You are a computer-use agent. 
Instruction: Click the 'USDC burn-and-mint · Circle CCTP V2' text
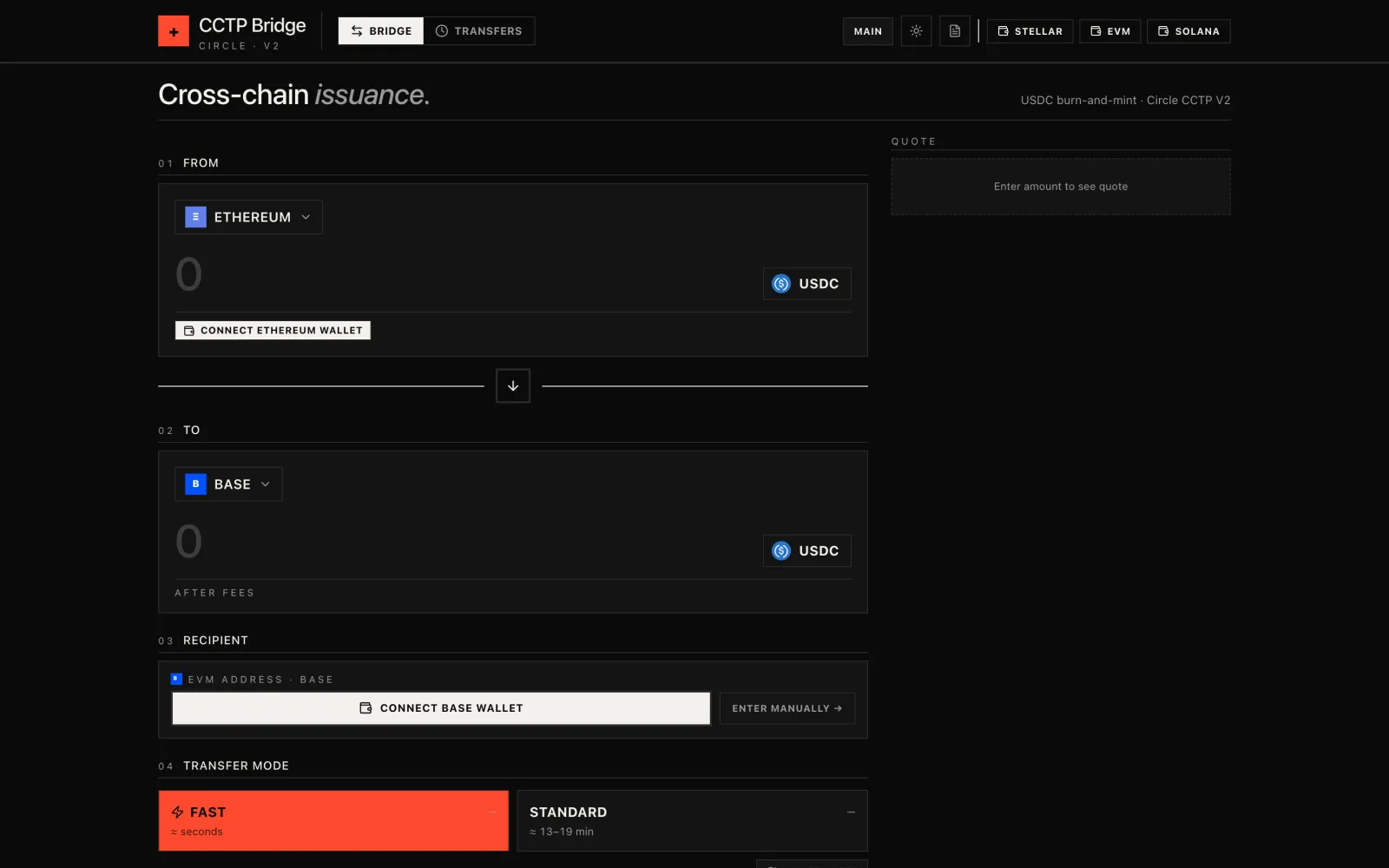[x=1125, y=101]
